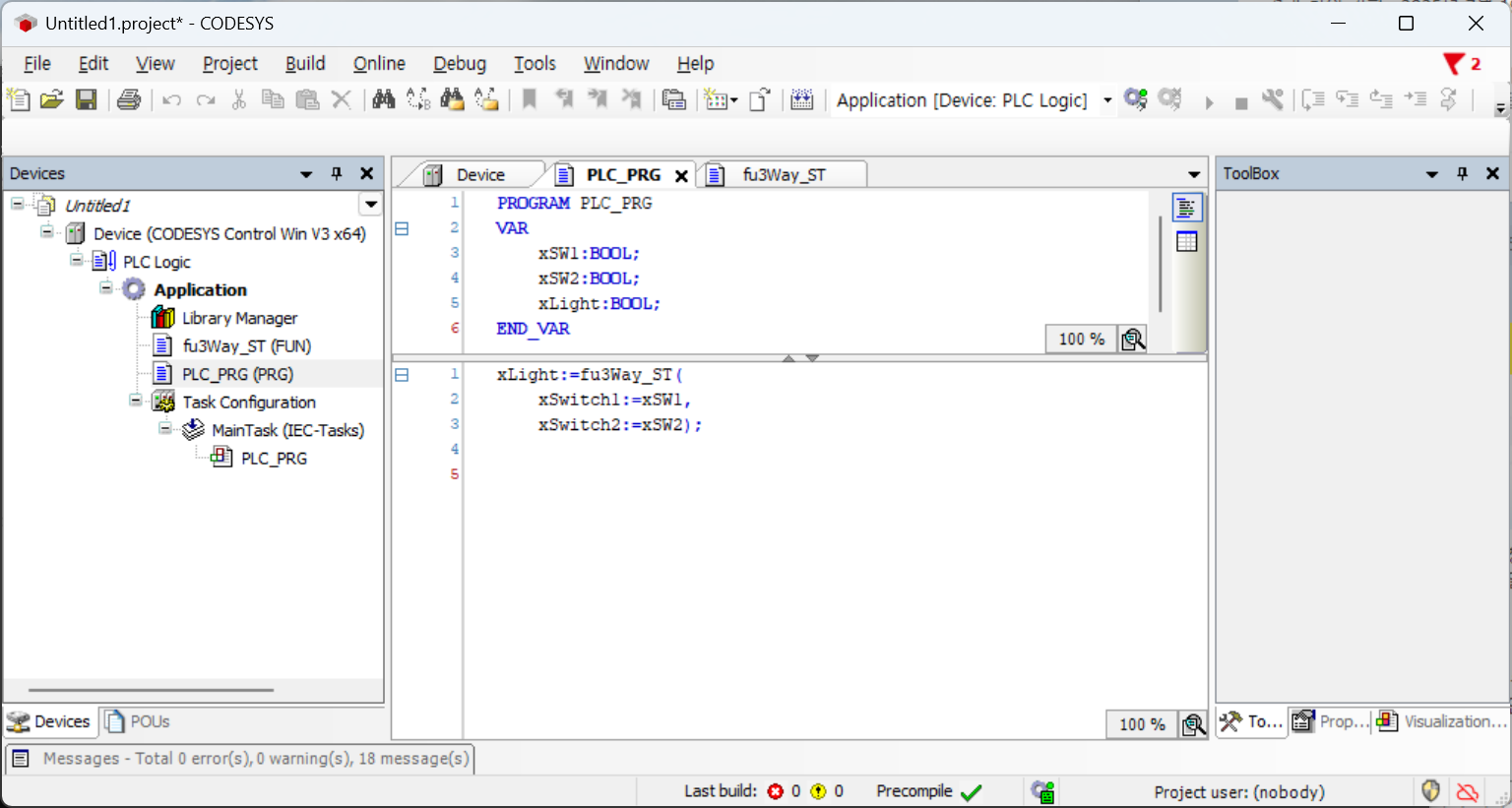Image resolution: width=1512 pixels, height=808 pixels.
Task: Open the Online menu
Action: coord(379,64)
